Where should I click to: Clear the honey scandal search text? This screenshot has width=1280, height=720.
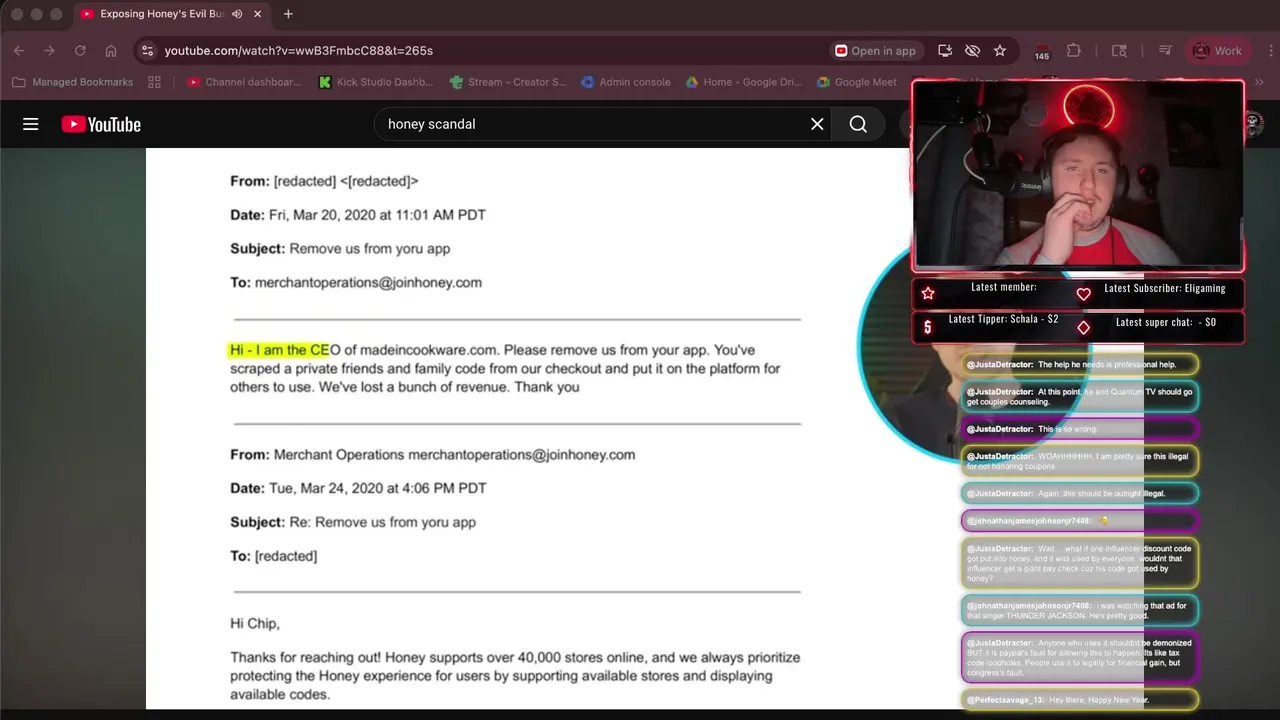(x=817, y=124)
